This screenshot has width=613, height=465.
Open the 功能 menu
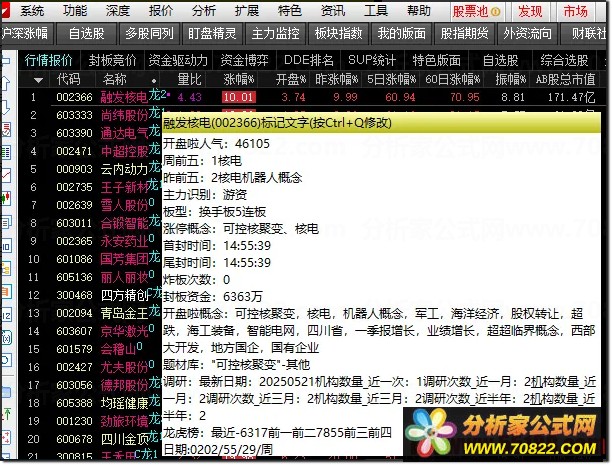click(x=75, y=10)
